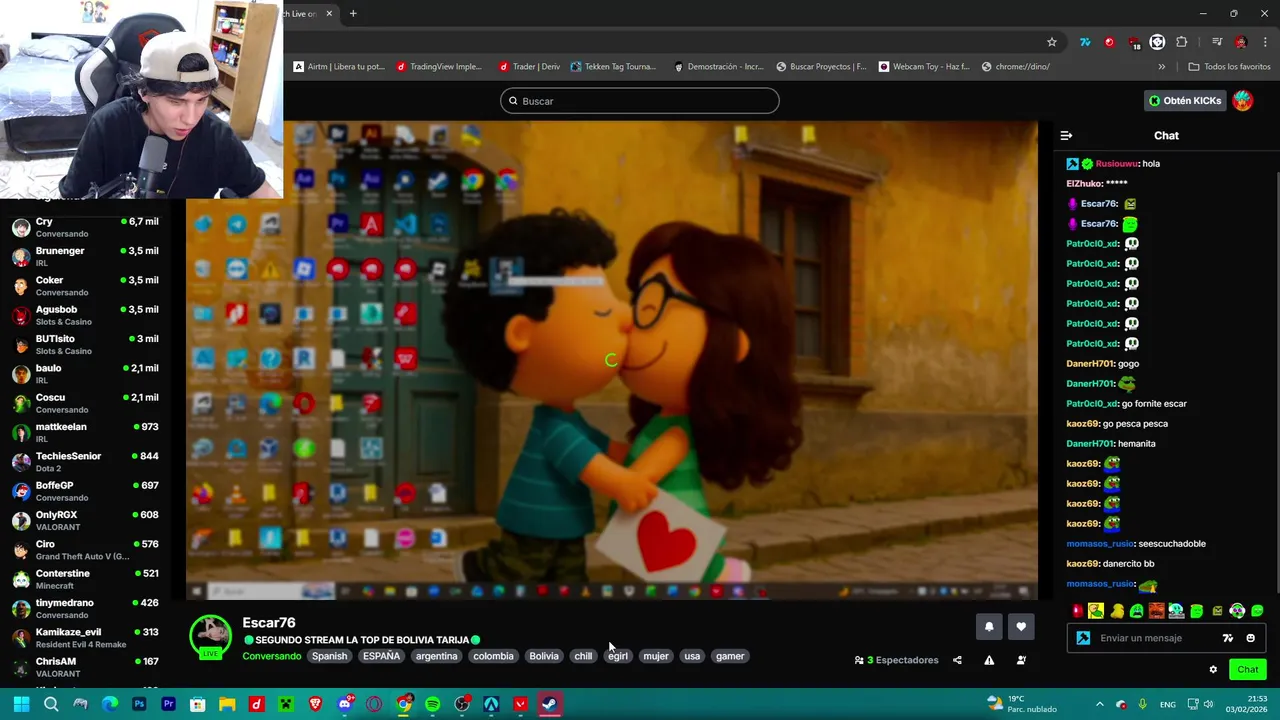Open Kamikaze_evil channel in sidebar
1280x720 pixels.
[x=85, y=638]
